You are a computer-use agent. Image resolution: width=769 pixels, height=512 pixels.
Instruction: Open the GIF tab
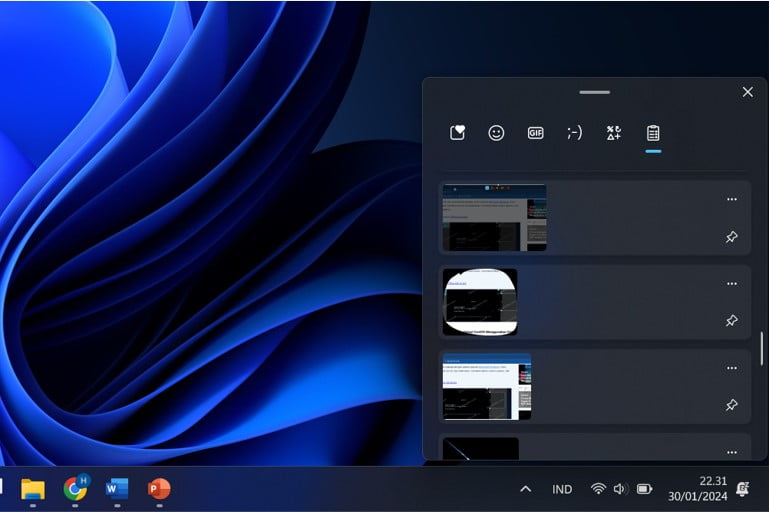pos(535,133)
